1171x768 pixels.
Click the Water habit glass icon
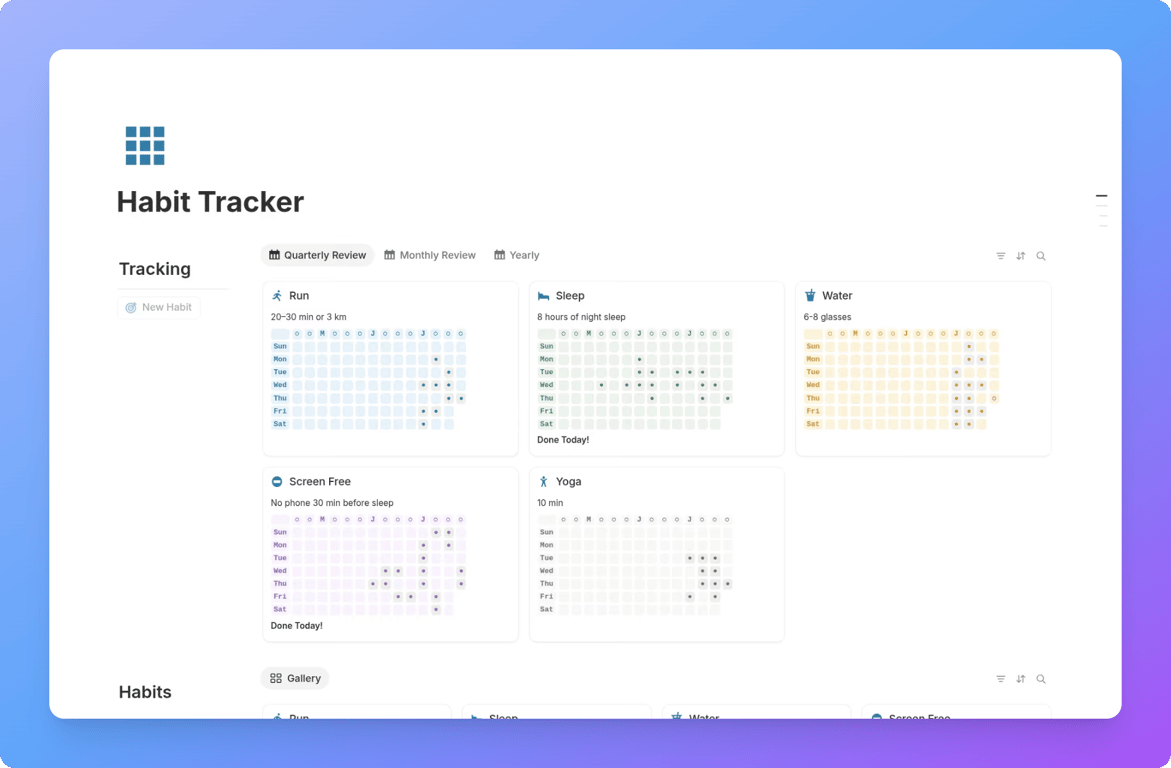click(x=811, y=295)
